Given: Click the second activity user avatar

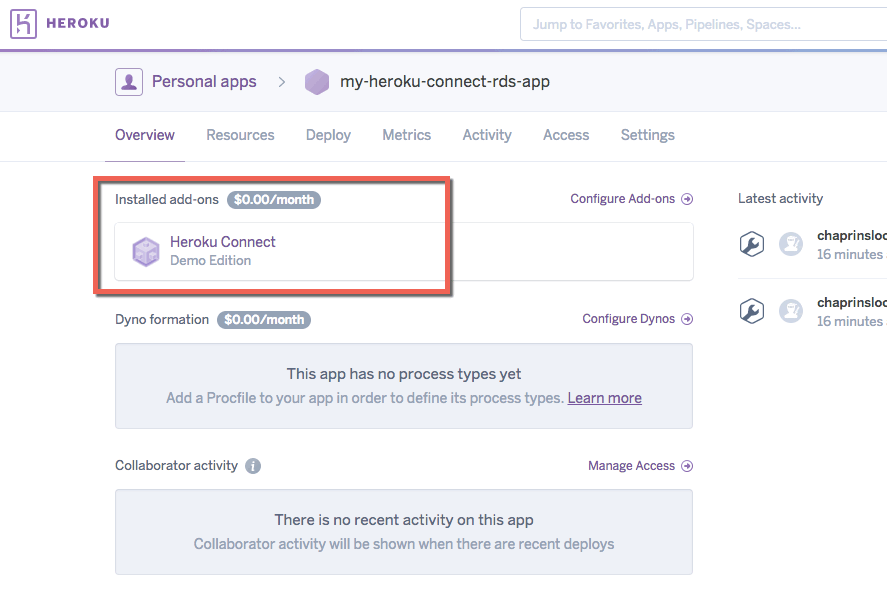Looking at the screenshot, I should pos(791,311).
